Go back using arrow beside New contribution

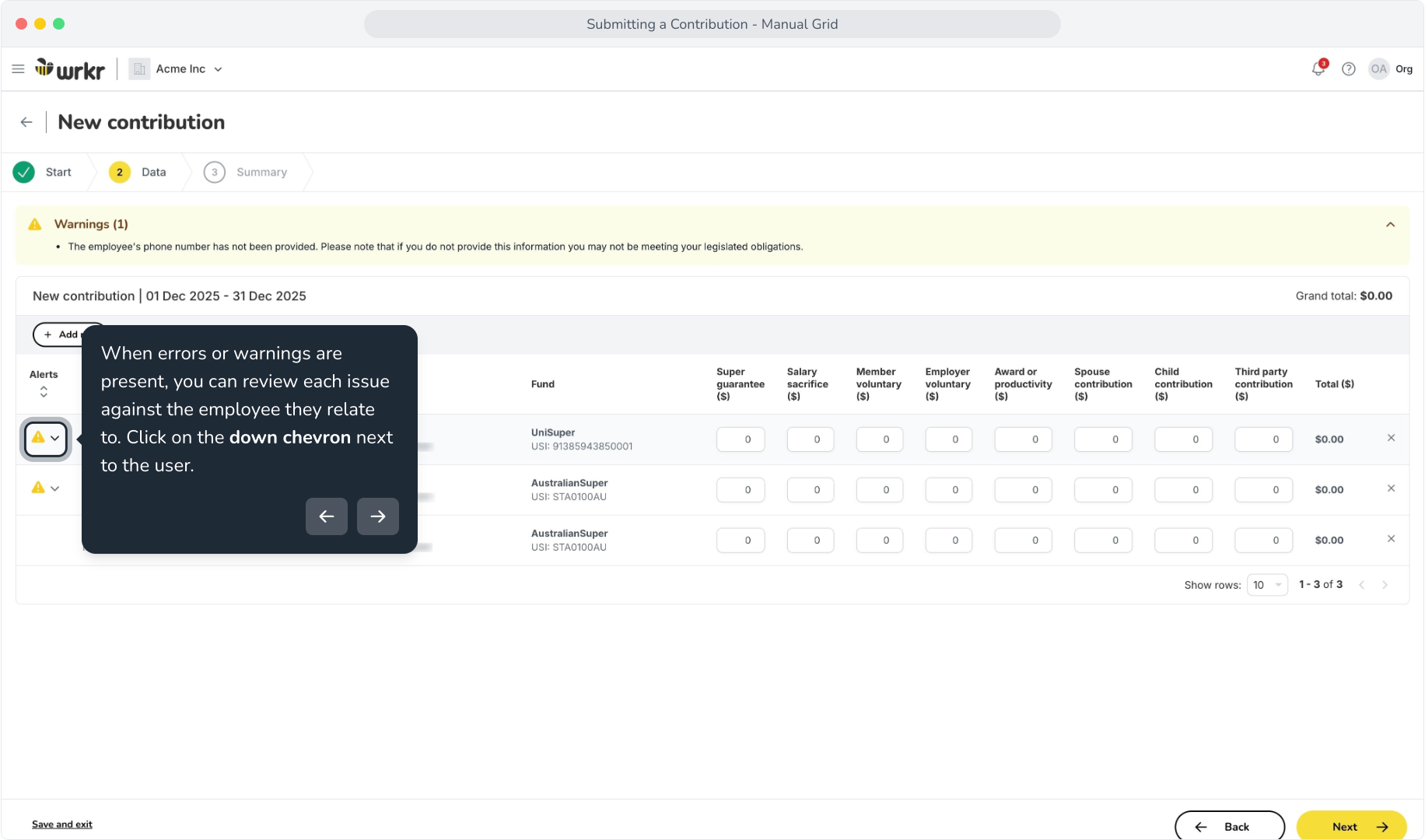(26, 122)
